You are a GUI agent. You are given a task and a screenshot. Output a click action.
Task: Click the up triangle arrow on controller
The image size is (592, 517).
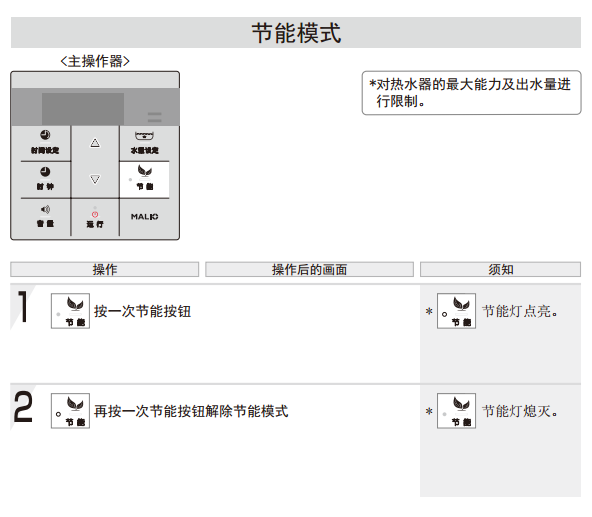[x=95, y=143]
